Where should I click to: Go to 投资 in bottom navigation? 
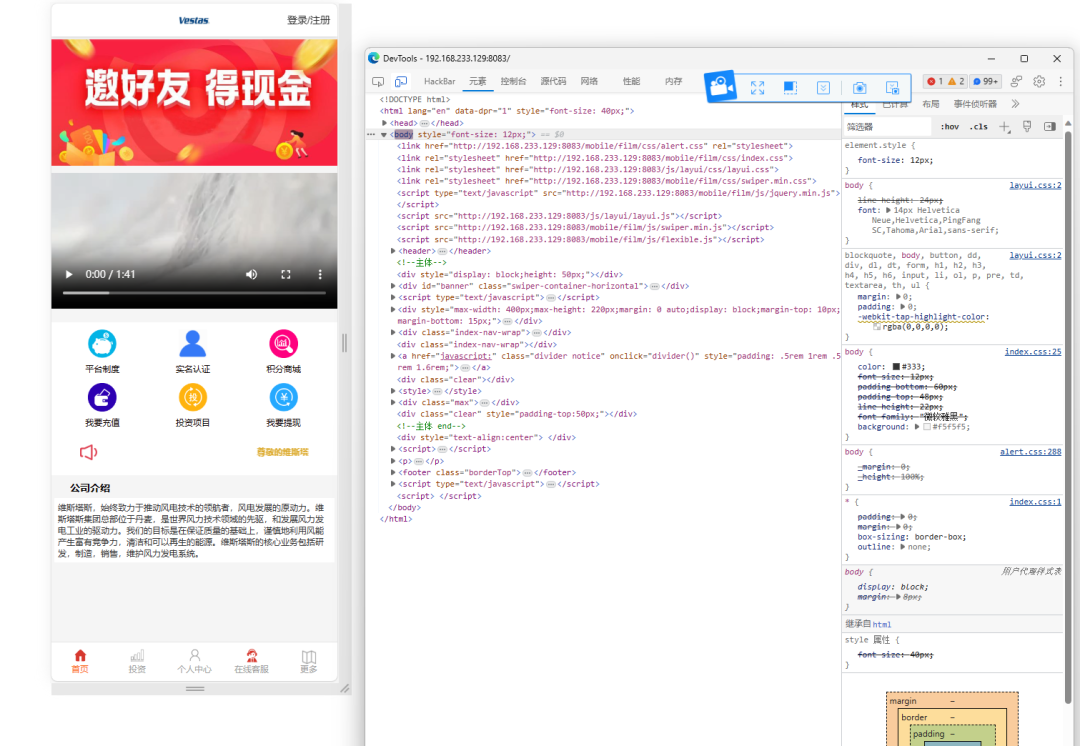(137, 661)
